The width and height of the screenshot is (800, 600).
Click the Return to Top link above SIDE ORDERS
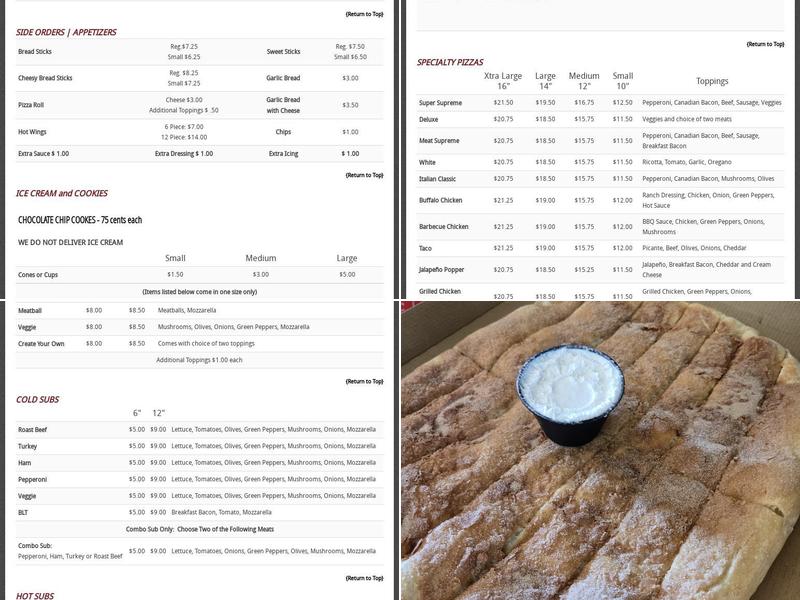pyautogui.click(x=365, y=14)
